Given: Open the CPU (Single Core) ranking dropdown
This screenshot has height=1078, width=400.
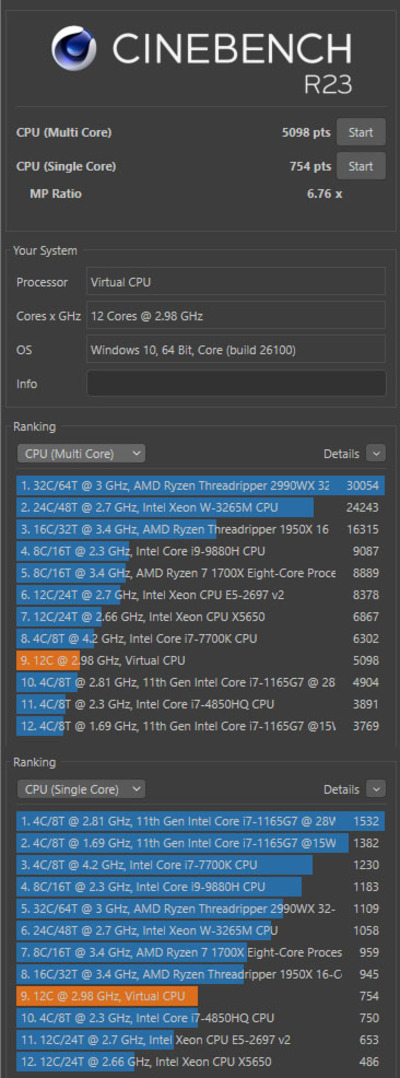Looking at the screenshot, I should (81, 789).
